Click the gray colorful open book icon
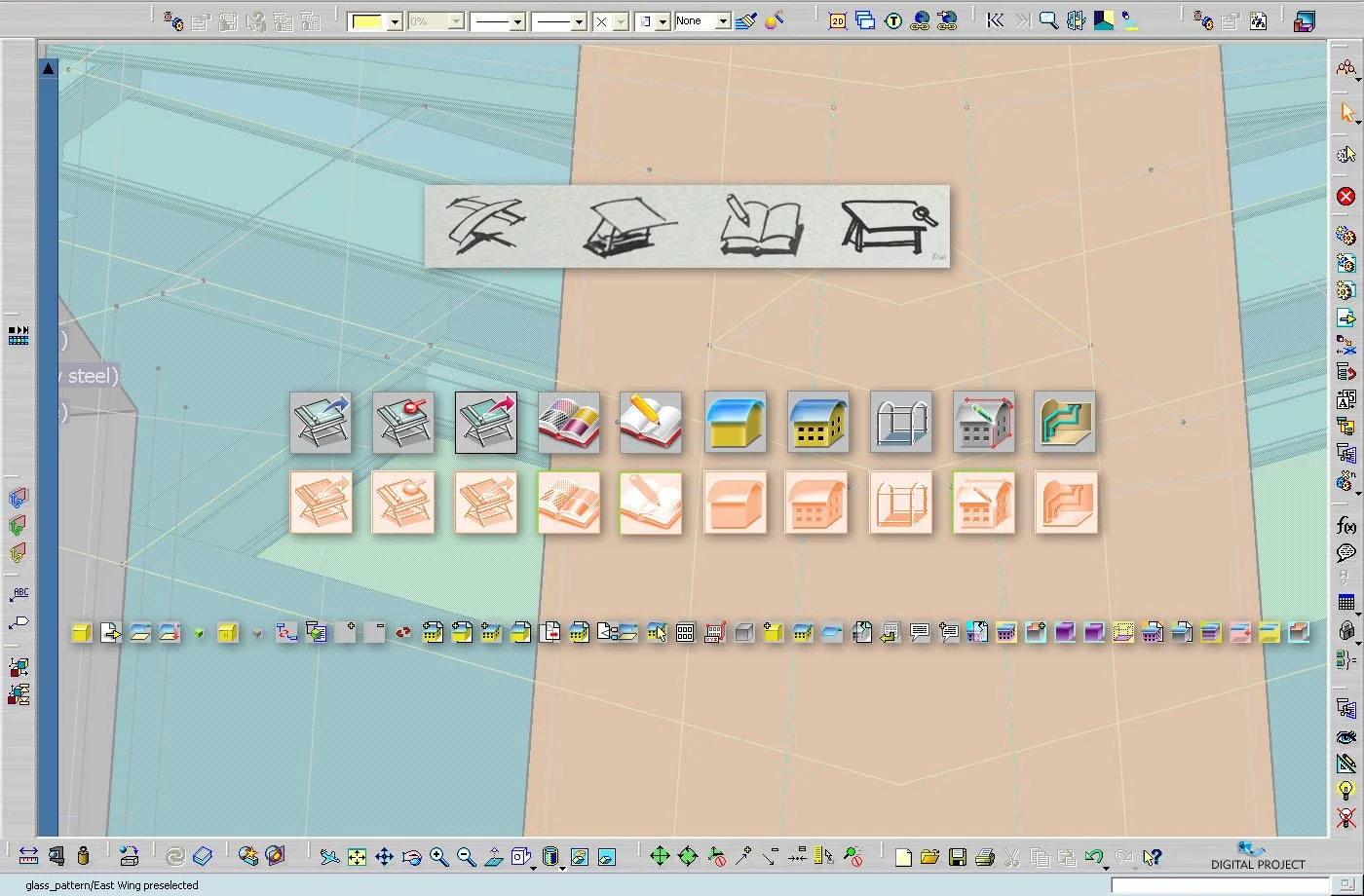The image size is (1364, 896). click(x=569, y=423)
